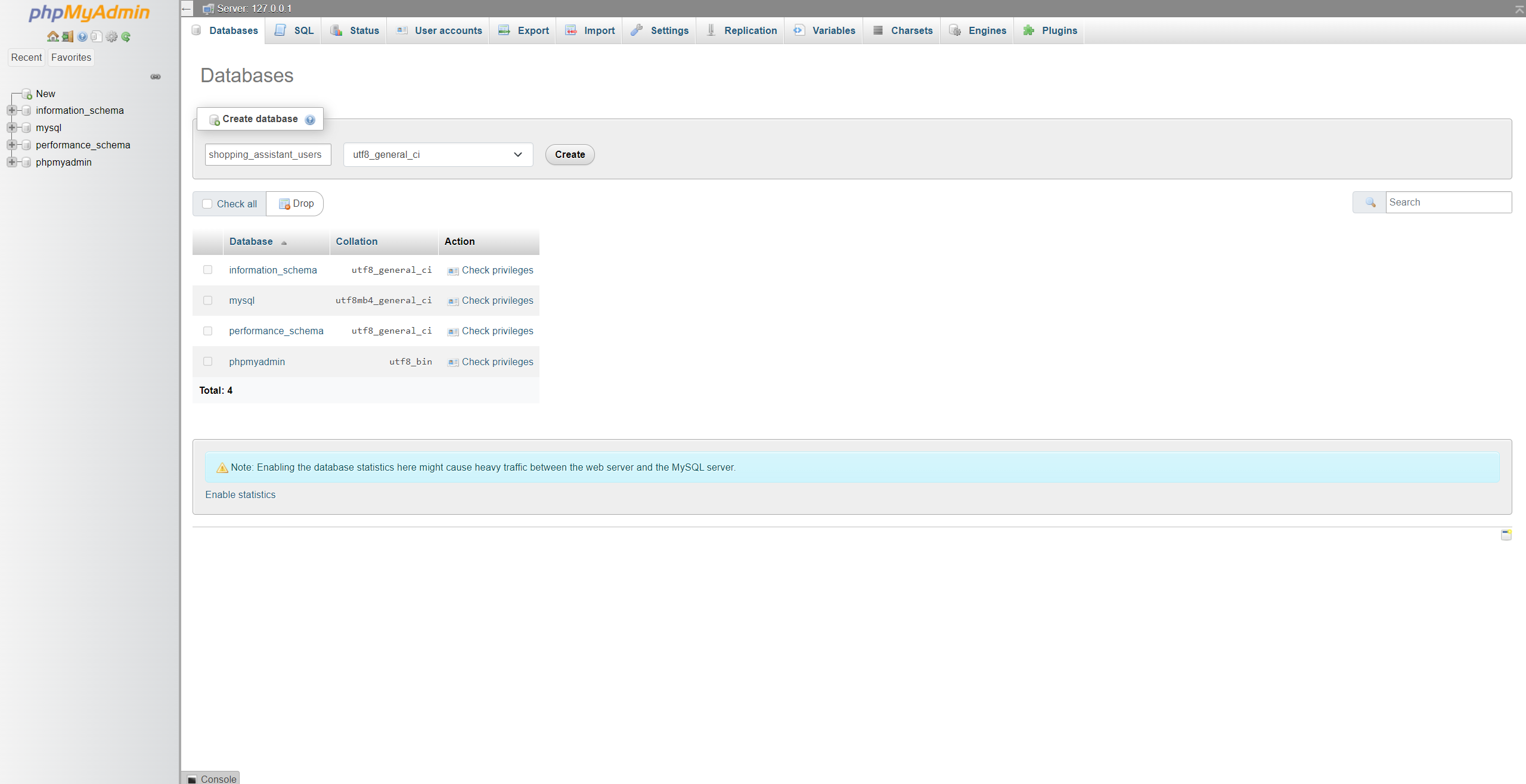
Task: Open navigation panel settings gear icon
Action: click(x=111, y=37)
